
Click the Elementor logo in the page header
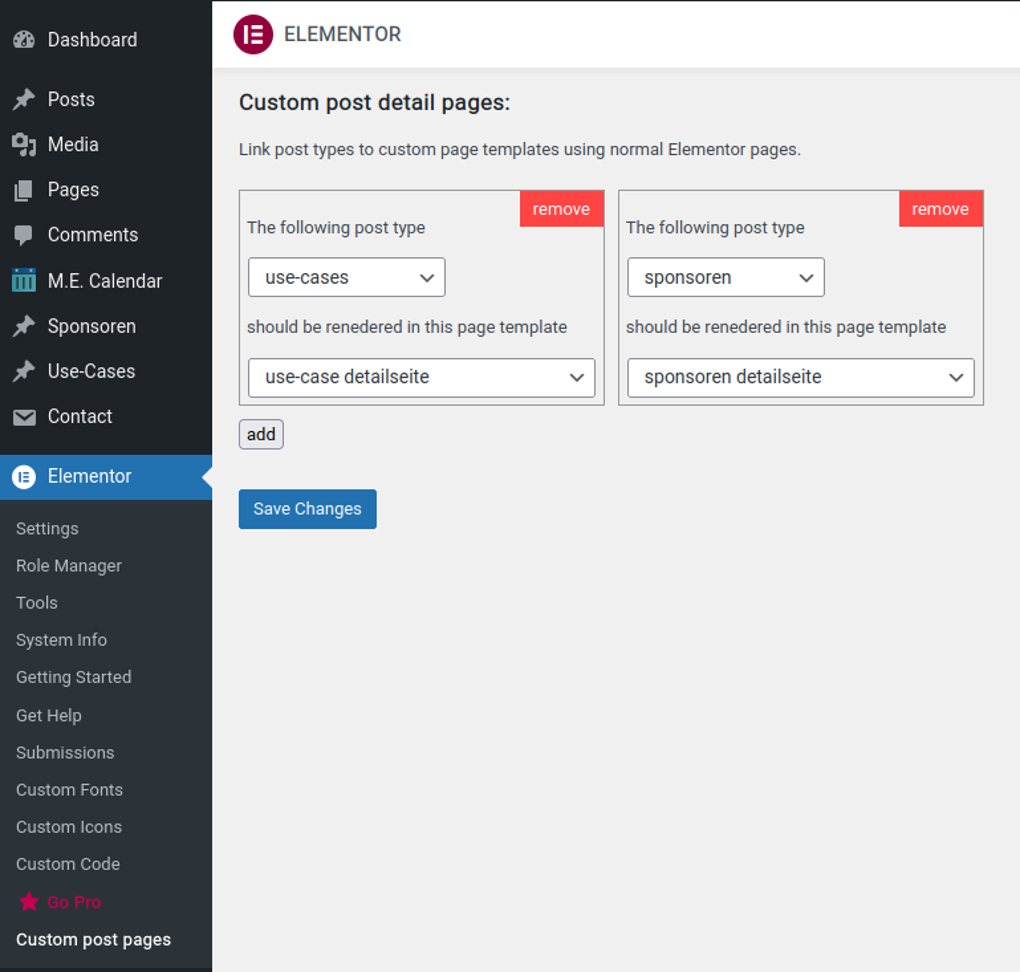click(x=253, y=34)
